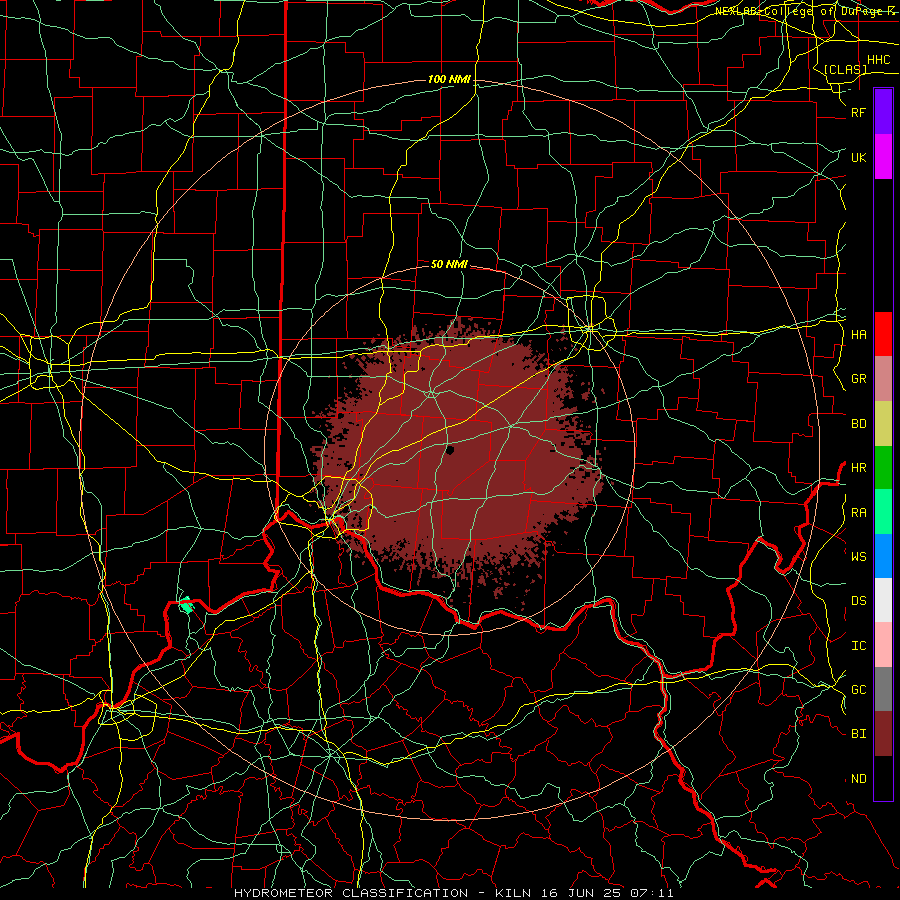Click the HHC product code text

pyautogui.click(x=879, y=60)
